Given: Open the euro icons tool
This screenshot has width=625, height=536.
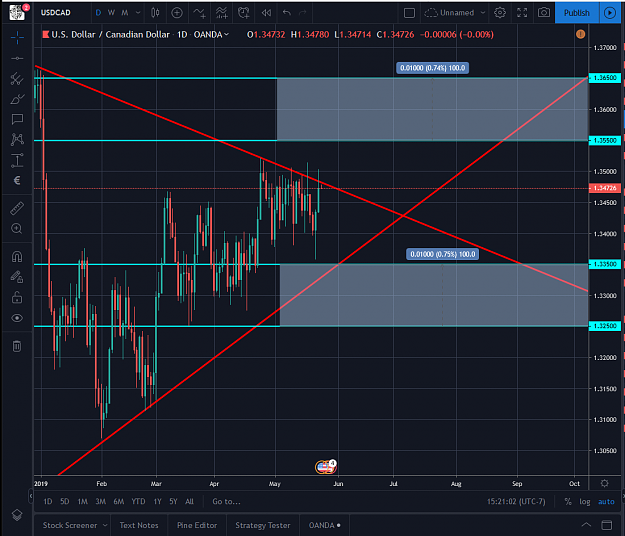Looking at the screenshot, I should (17, 181).
